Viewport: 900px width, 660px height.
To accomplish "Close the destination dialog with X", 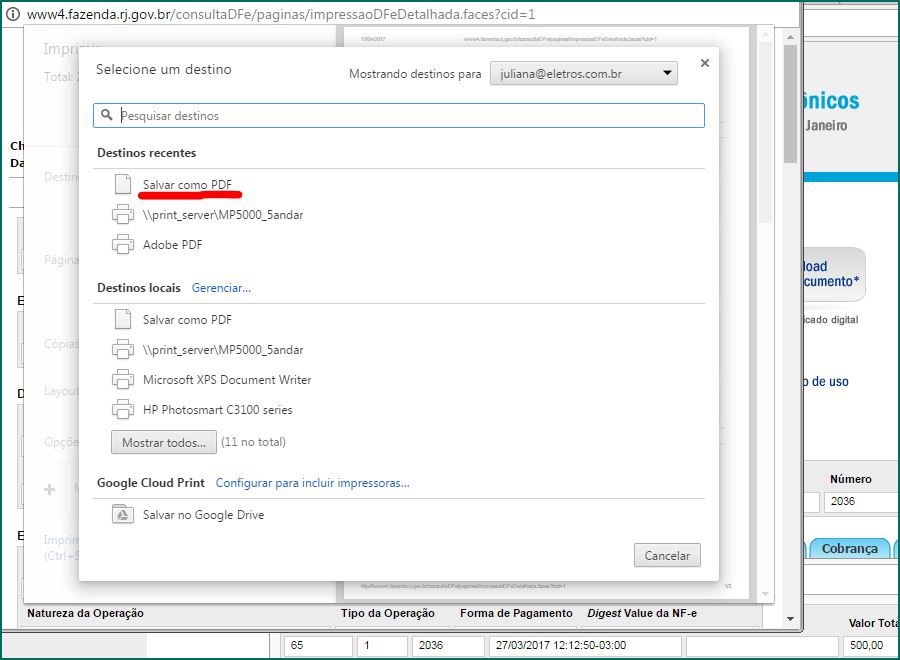I will click(x=704, y=63).
